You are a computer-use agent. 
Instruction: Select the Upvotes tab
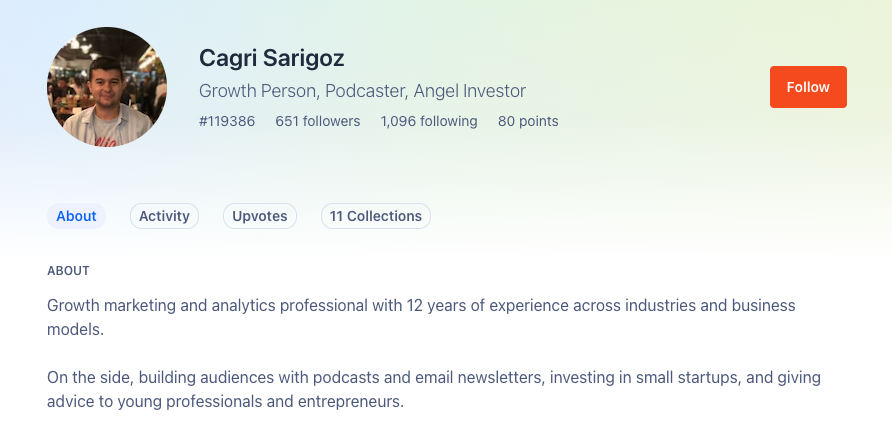pyautogui.click(x=259, y=216)
